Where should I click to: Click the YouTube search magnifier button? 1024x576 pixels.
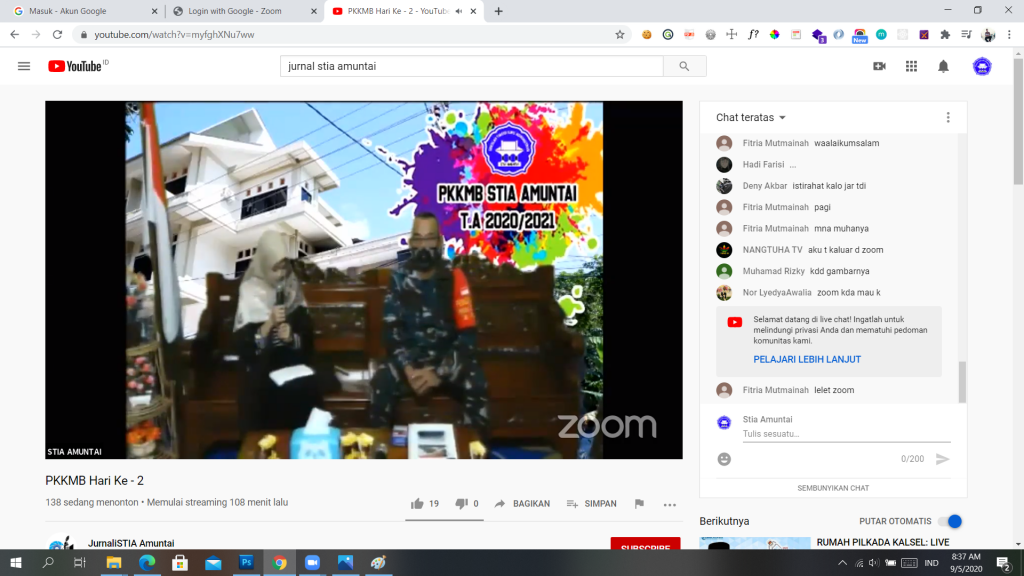[684, 66]
